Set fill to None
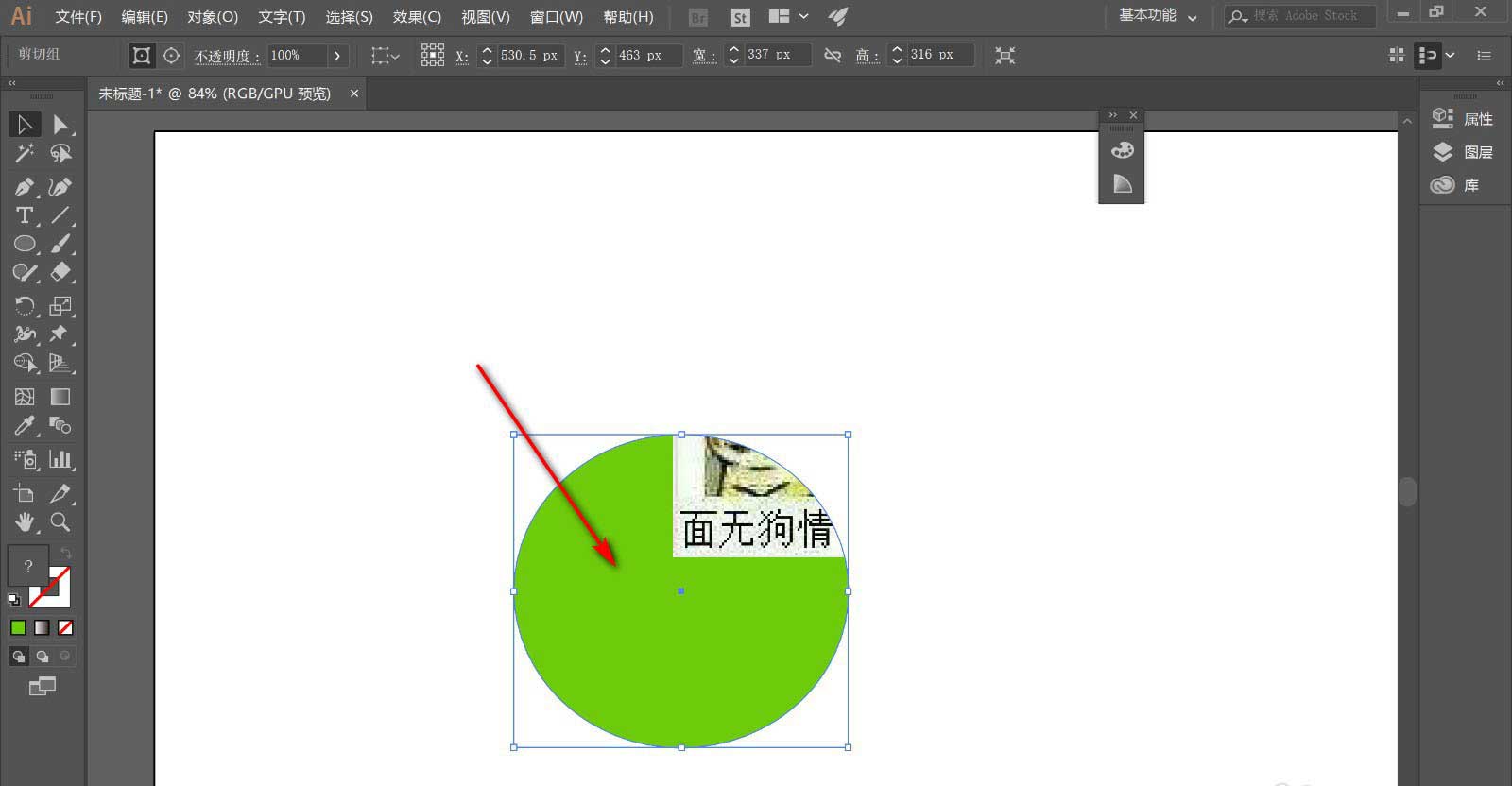 coord(65,627)
